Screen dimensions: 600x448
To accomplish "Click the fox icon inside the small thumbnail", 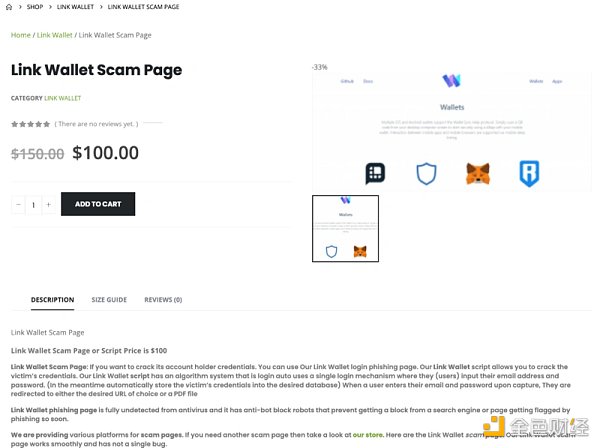I will coord(360,251).
